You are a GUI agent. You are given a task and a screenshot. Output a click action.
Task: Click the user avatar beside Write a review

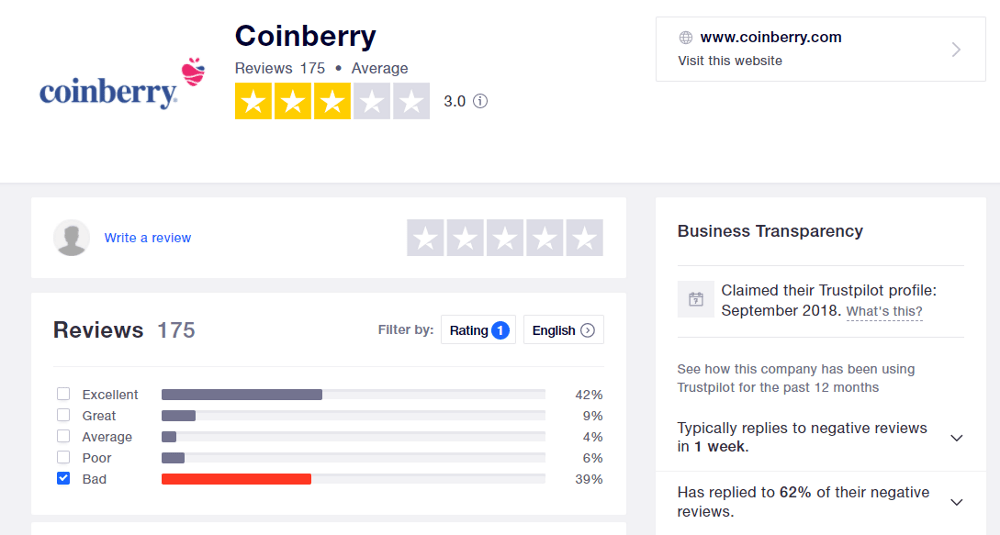[71, 238]
